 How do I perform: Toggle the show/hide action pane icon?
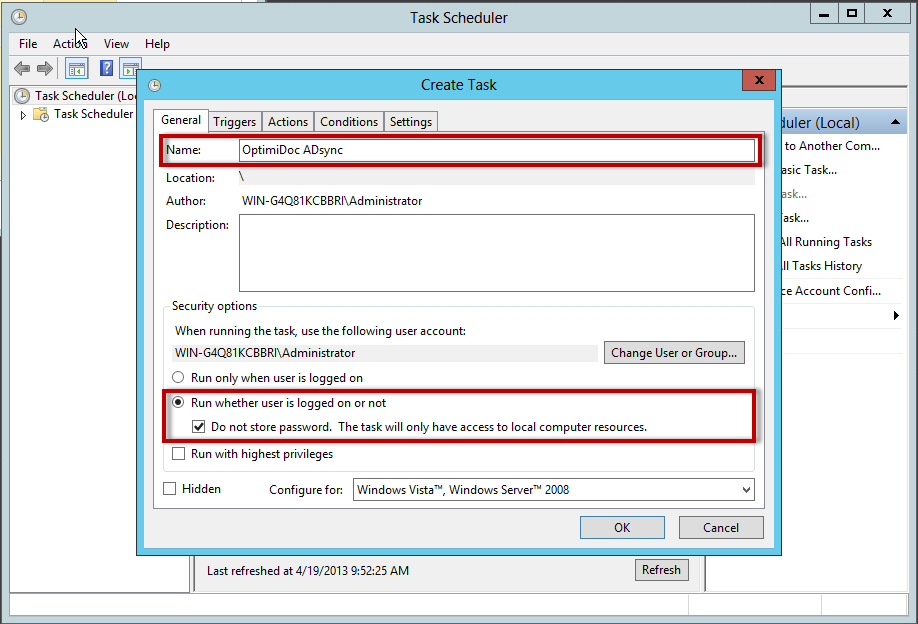(x=130, y=69)
